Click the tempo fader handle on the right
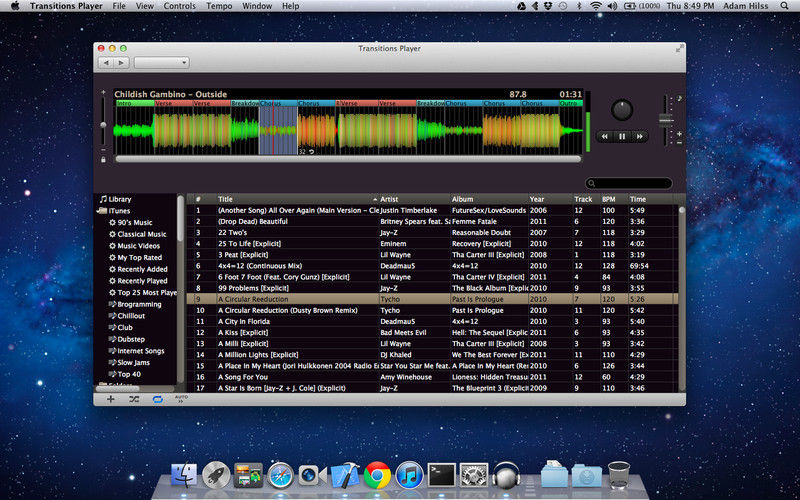Viewport: 800px width, 500px height. [666, 120]
